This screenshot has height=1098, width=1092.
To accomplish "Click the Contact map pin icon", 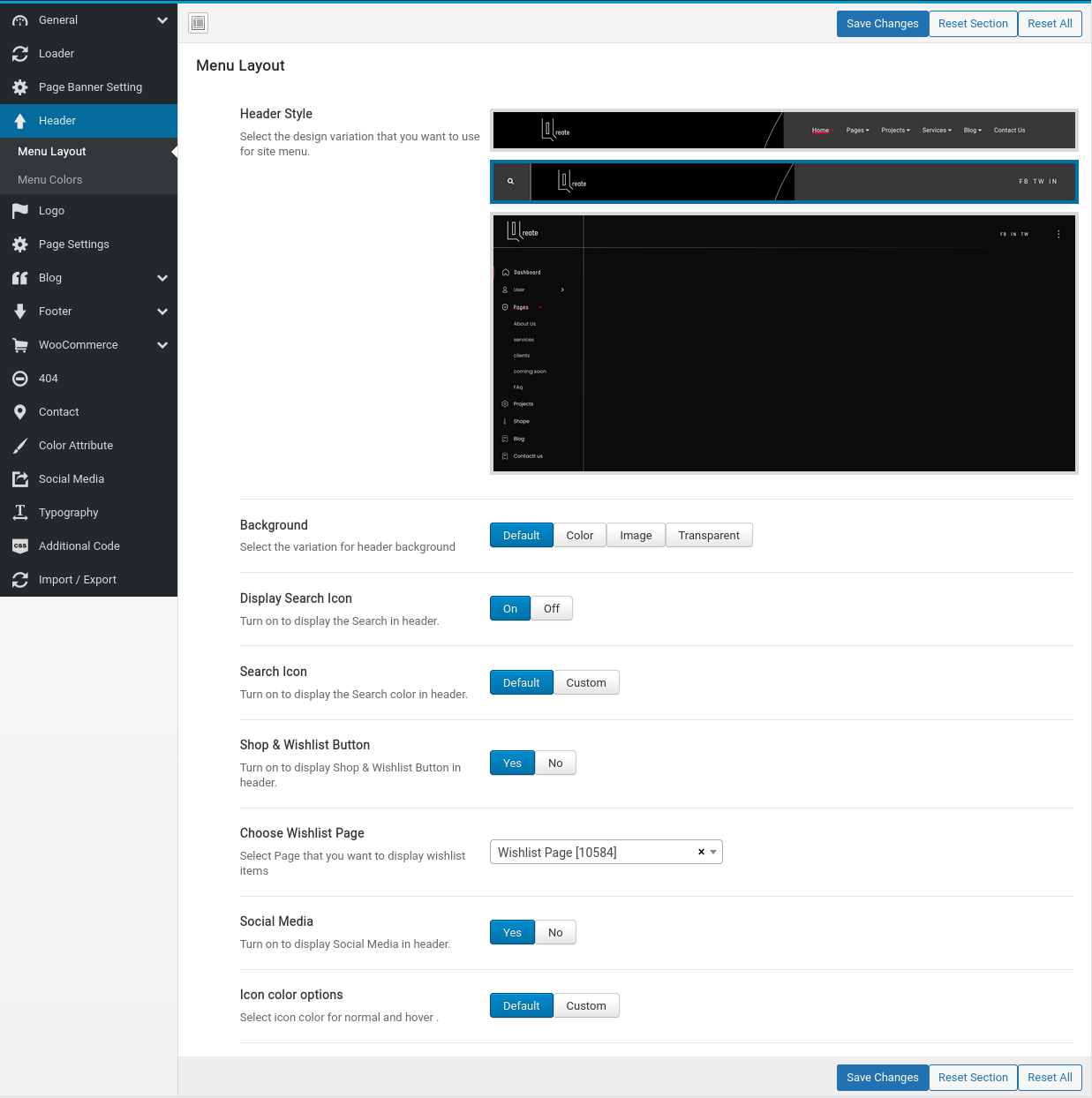I will coord(20,412).
